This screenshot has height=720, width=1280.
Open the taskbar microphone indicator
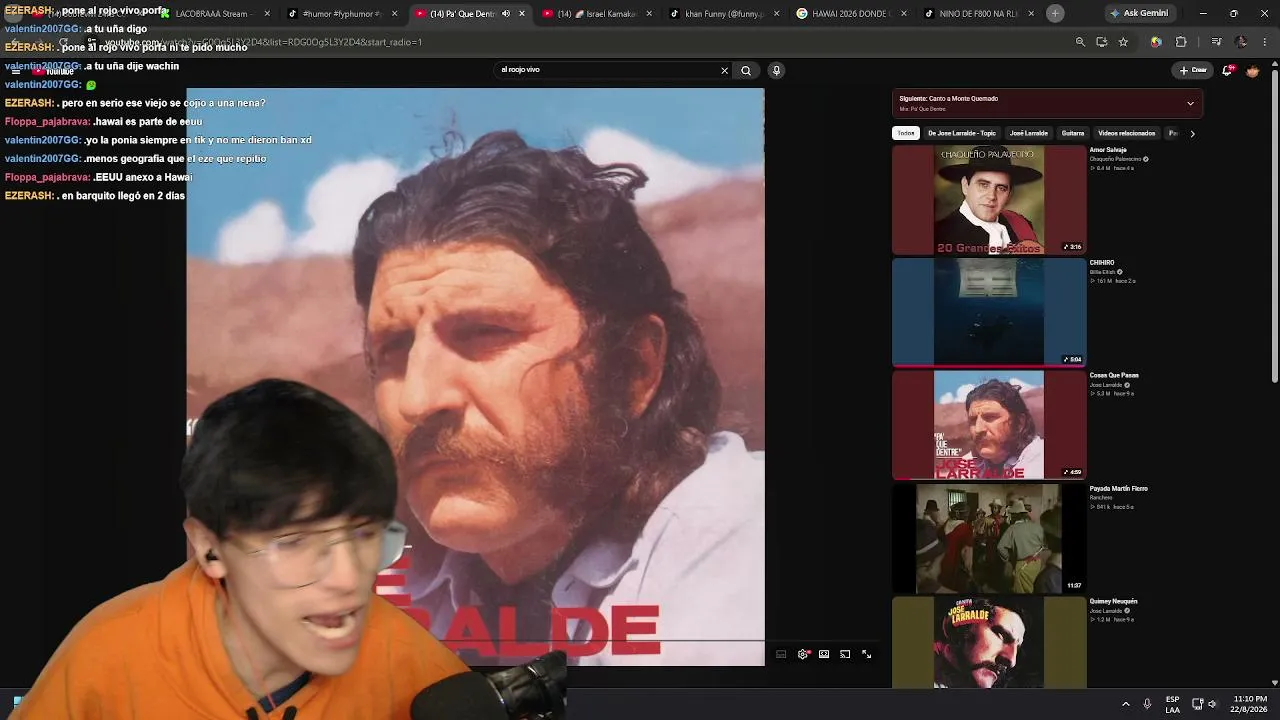click(x=1147, y=704)
